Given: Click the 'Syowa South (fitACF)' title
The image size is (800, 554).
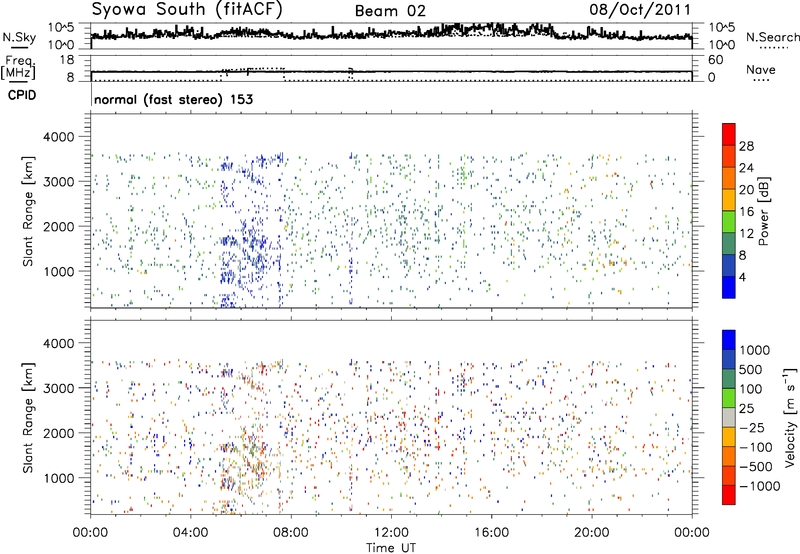Looking at the screenshot, I should (187, 10).
